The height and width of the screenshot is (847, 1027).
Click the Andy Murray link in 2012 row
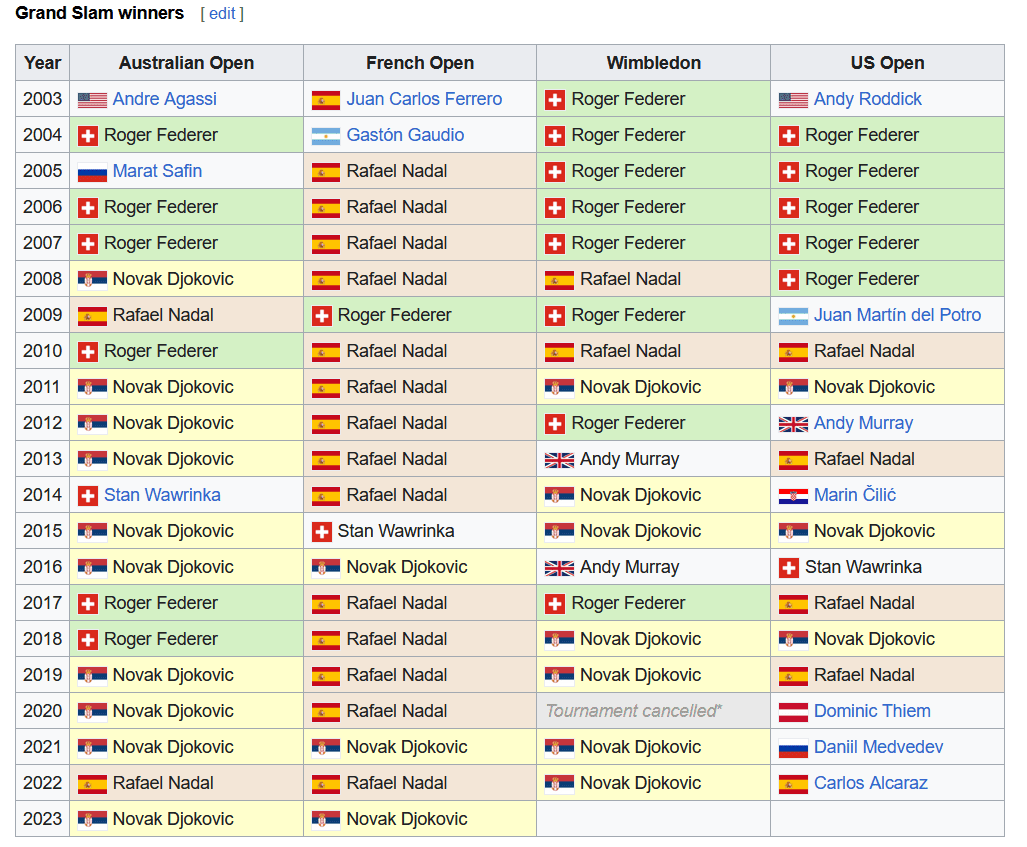pos(863,423)
